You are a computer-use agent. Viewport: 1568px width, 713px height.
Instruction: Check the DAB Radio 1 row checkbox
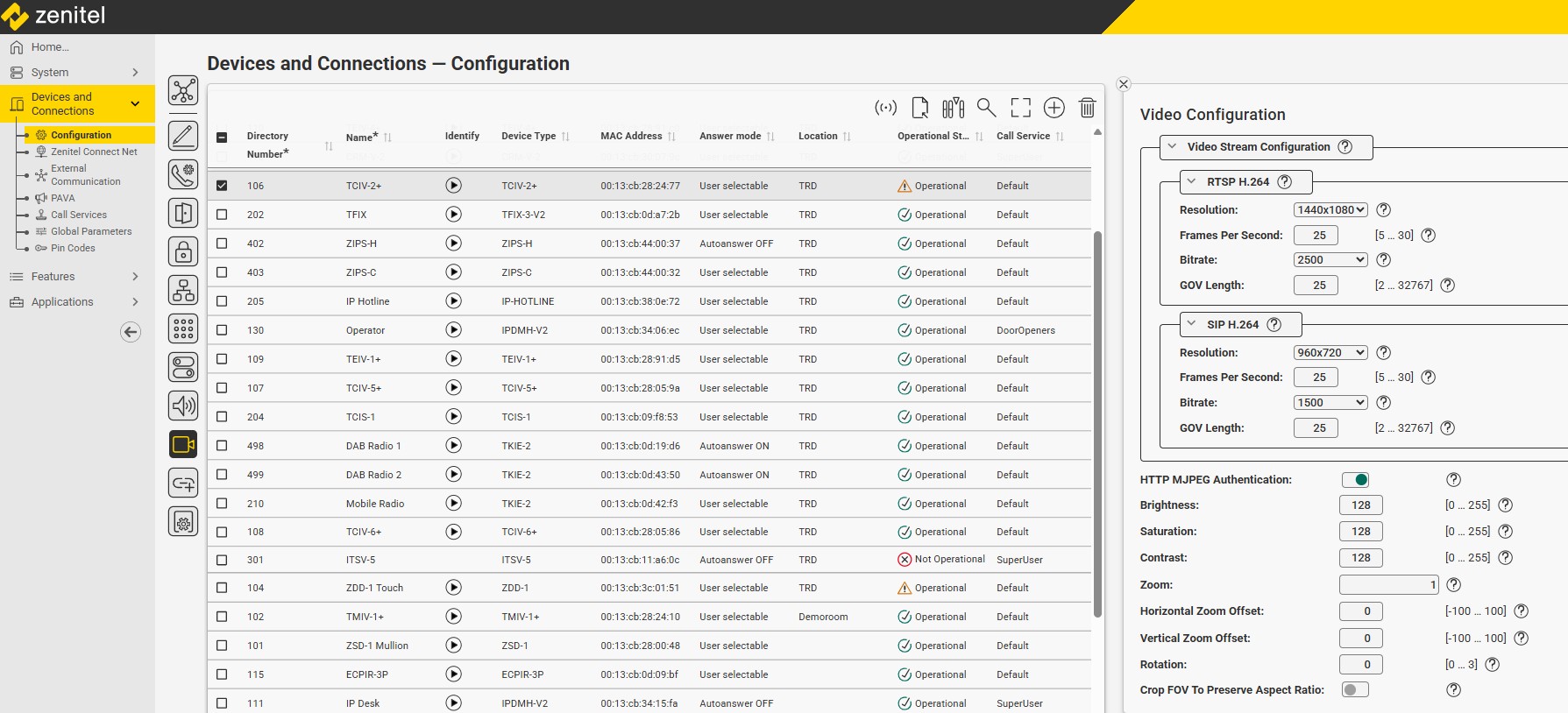[222, 446]
